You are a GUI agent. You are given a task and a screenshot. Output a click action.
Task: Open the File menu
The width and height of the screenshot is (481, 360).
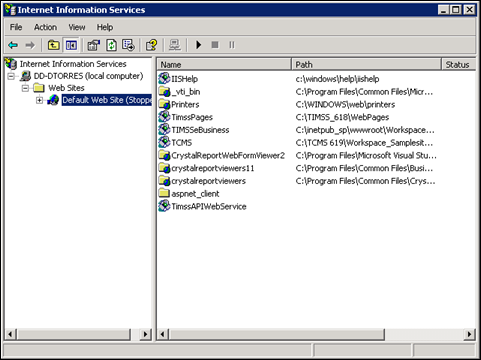click(x=16, y=27)
